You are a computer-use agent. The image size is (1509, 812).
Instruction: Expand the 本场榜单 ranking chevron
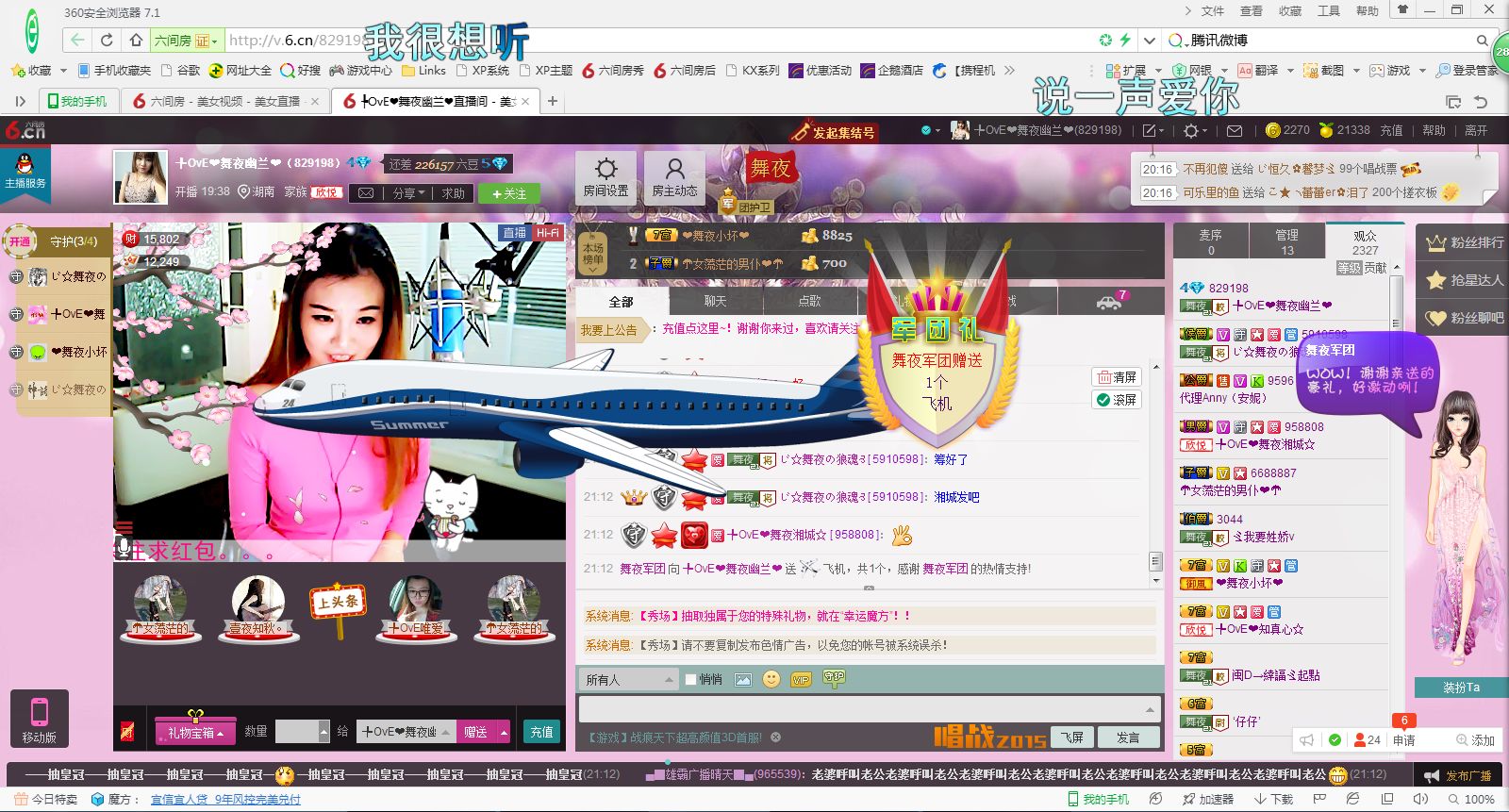pyautogui.click(x=592, y=271)
